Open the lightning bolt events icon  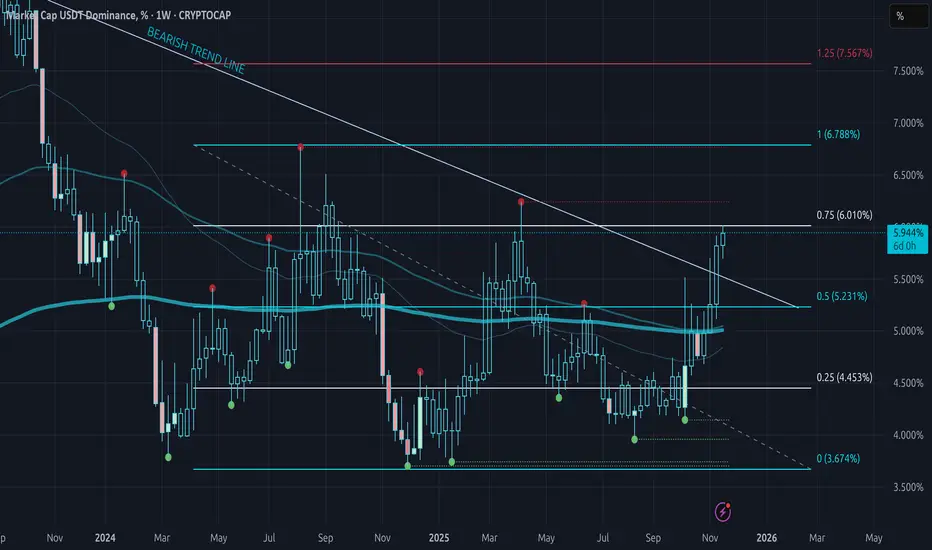pos(723,511)
